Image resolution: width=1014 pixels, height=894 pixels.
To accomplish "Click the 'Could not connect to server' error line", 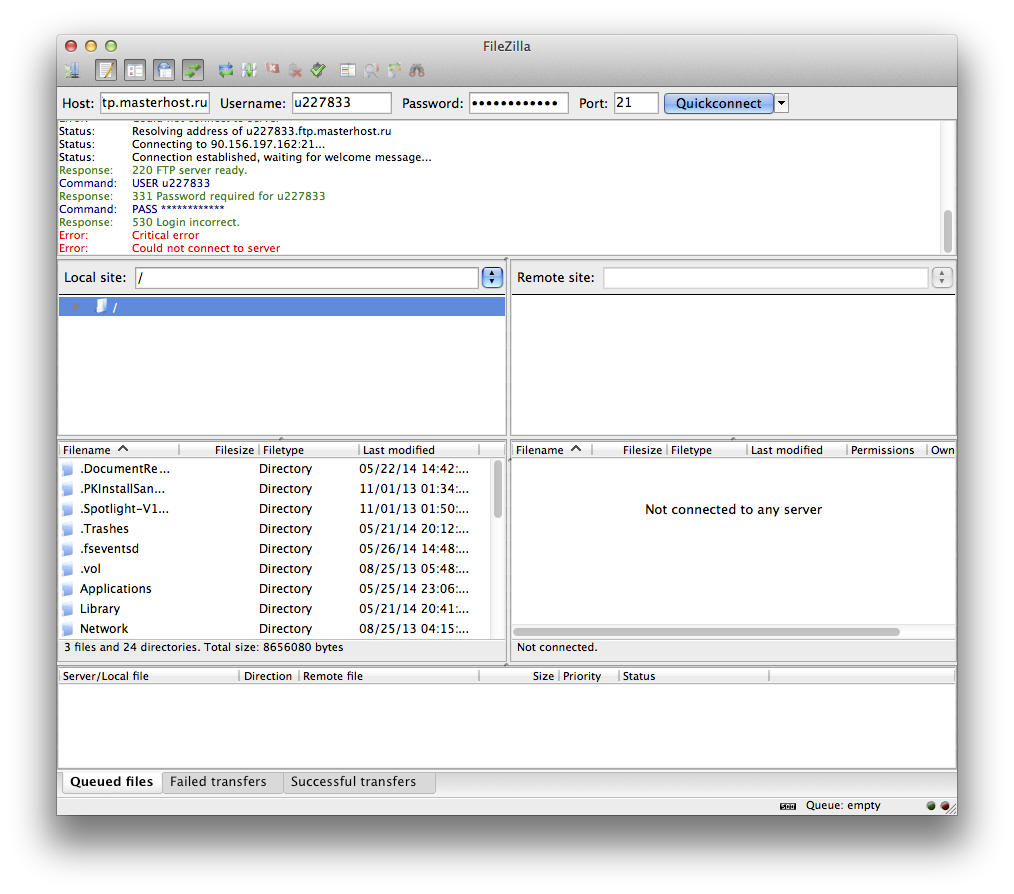I will 206,248.
